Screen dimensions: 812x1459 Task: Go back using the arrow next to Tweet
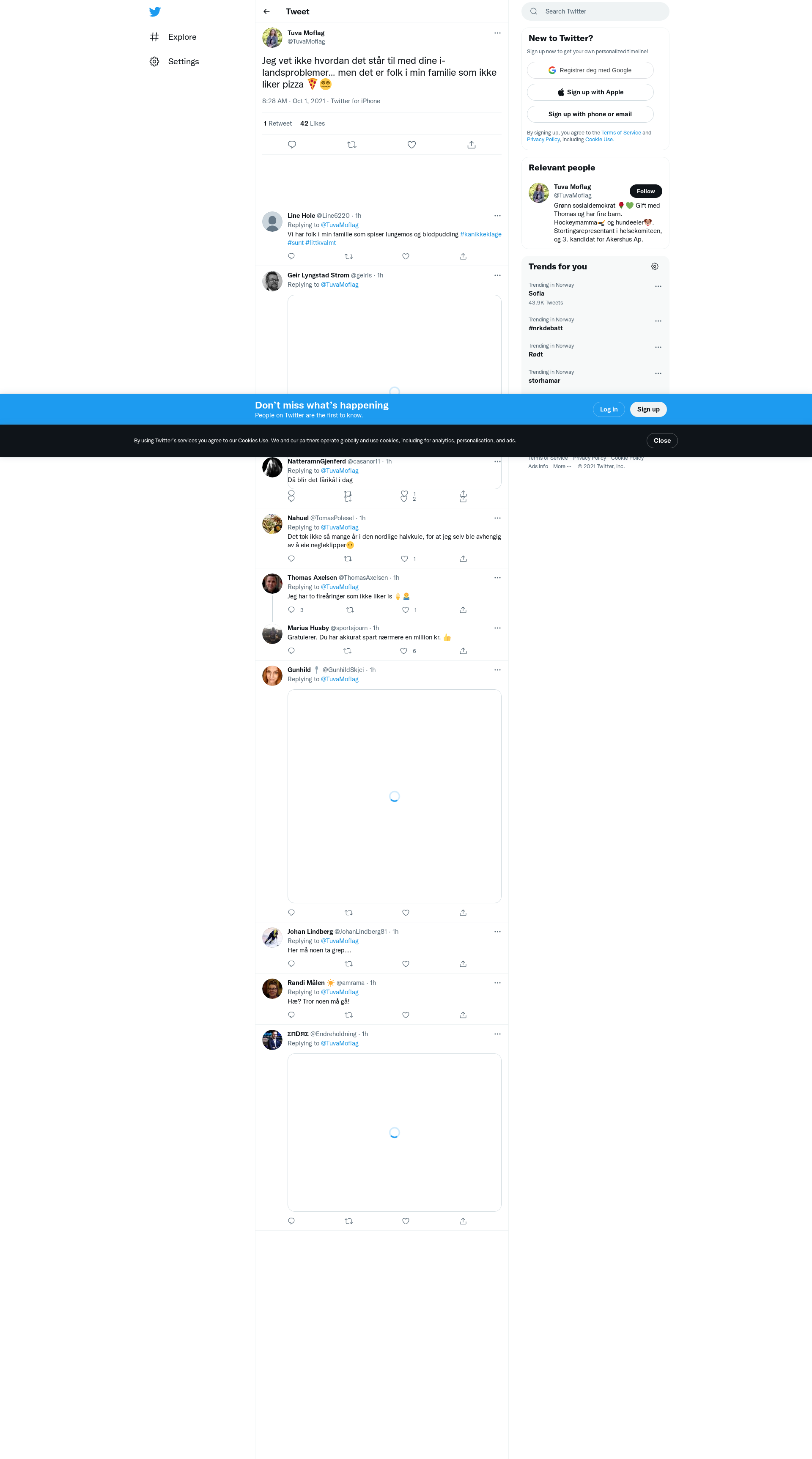267,11
